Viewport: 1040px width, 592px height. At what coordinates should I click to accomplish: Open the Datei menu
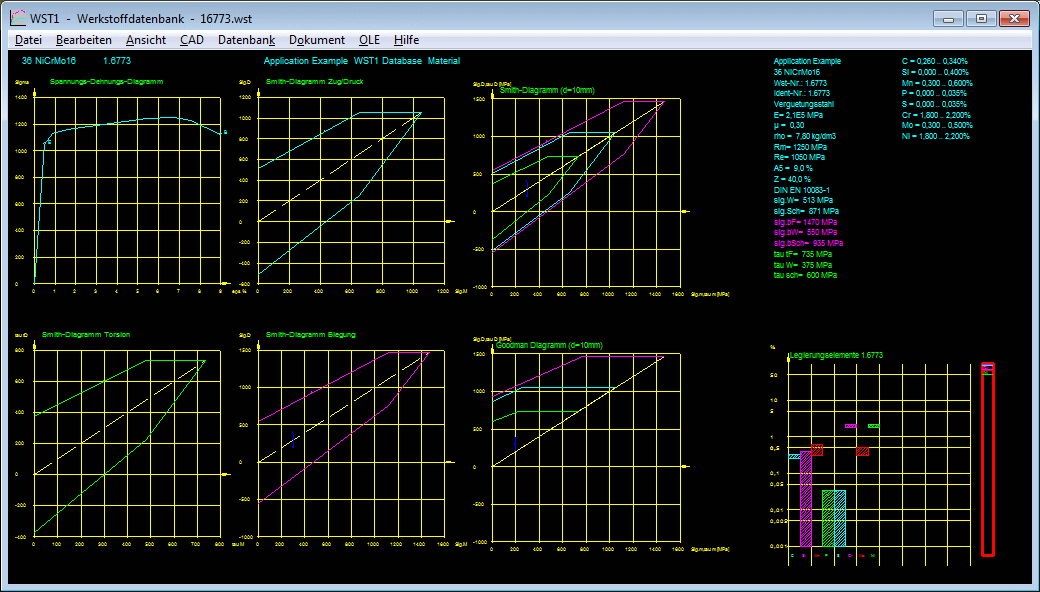[28, 40]
